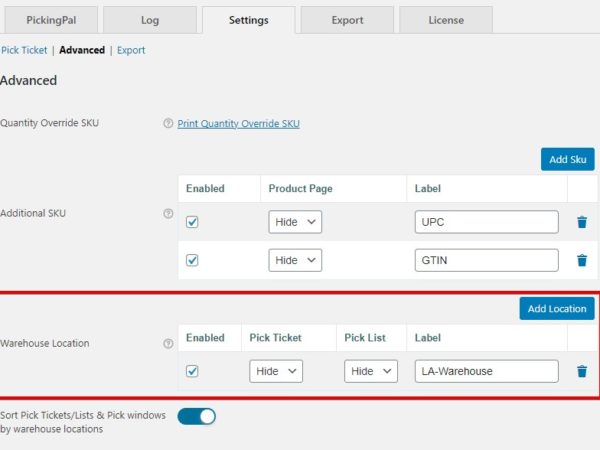Uncheck Enabled checkbox for LA-Warehouse location
This screenshot has height=450, width=600.
point(192,371)
